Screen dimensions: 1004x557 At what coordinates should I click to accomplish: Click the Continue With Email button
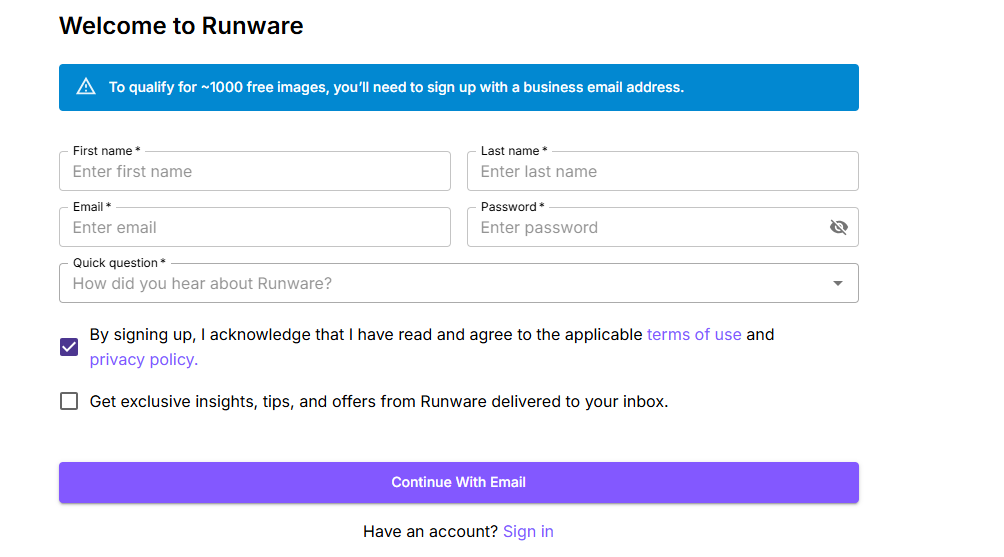coord(458,482)
